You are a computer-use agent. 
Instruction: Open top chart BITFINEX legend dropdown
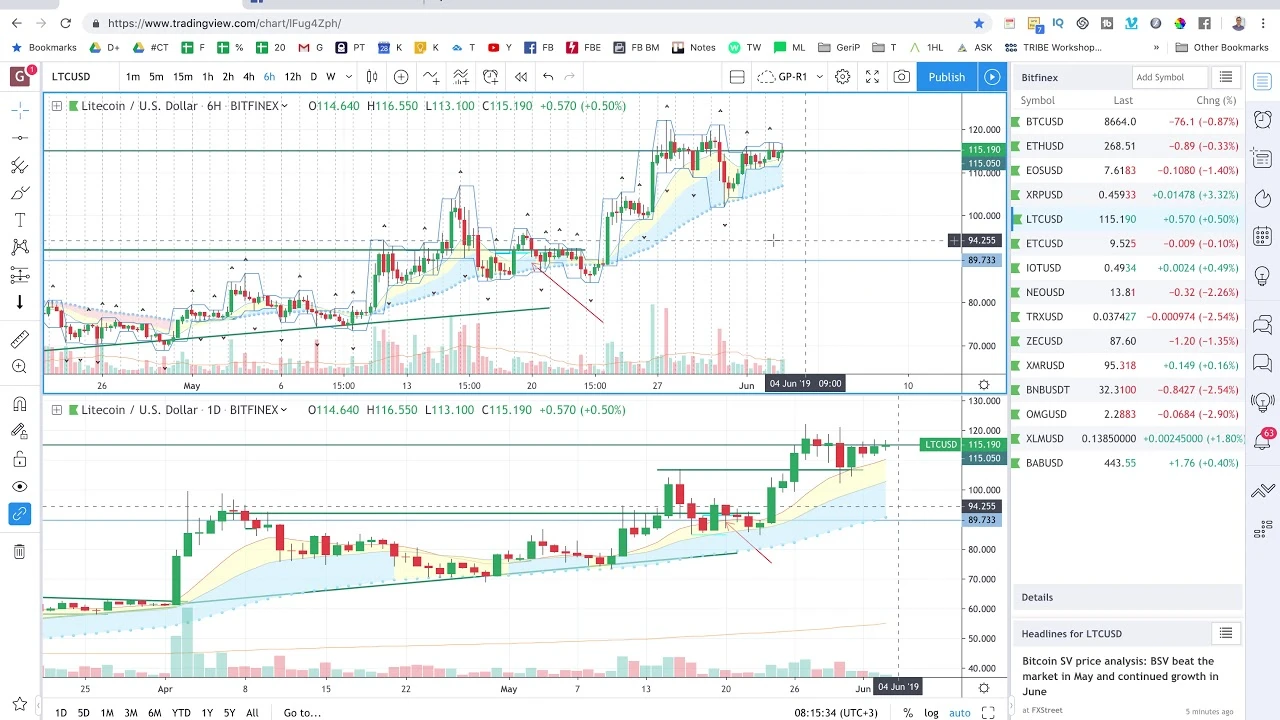pyautogui.click(x=285, y=106)
